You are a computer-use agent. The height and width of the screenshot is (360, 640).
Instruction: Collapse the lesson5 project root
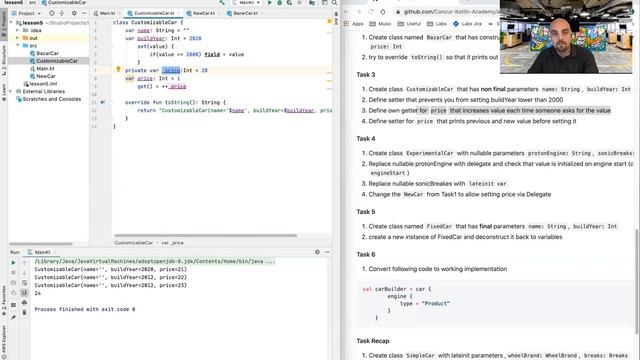tap(11, 23)
